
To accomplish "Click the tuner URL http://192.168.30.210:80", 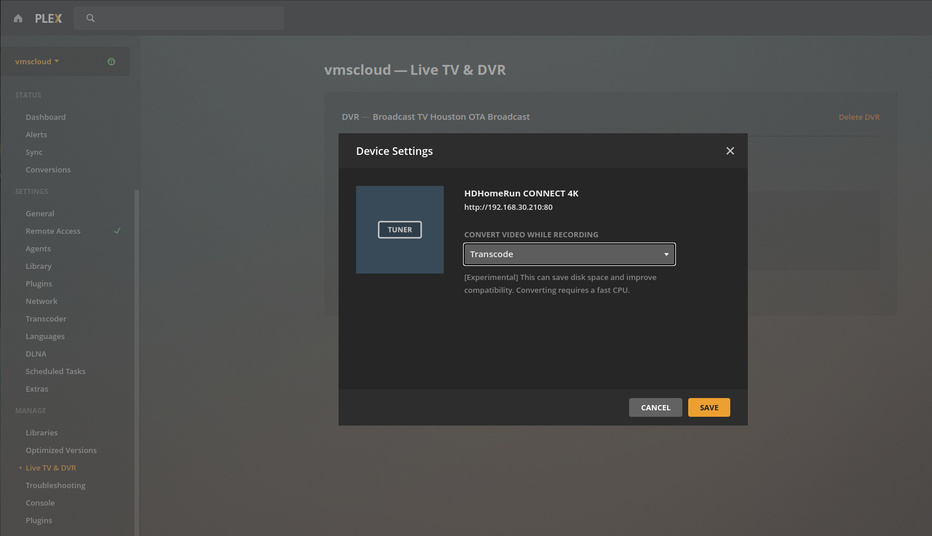I will pyautogui.click(x=508, y=207).
